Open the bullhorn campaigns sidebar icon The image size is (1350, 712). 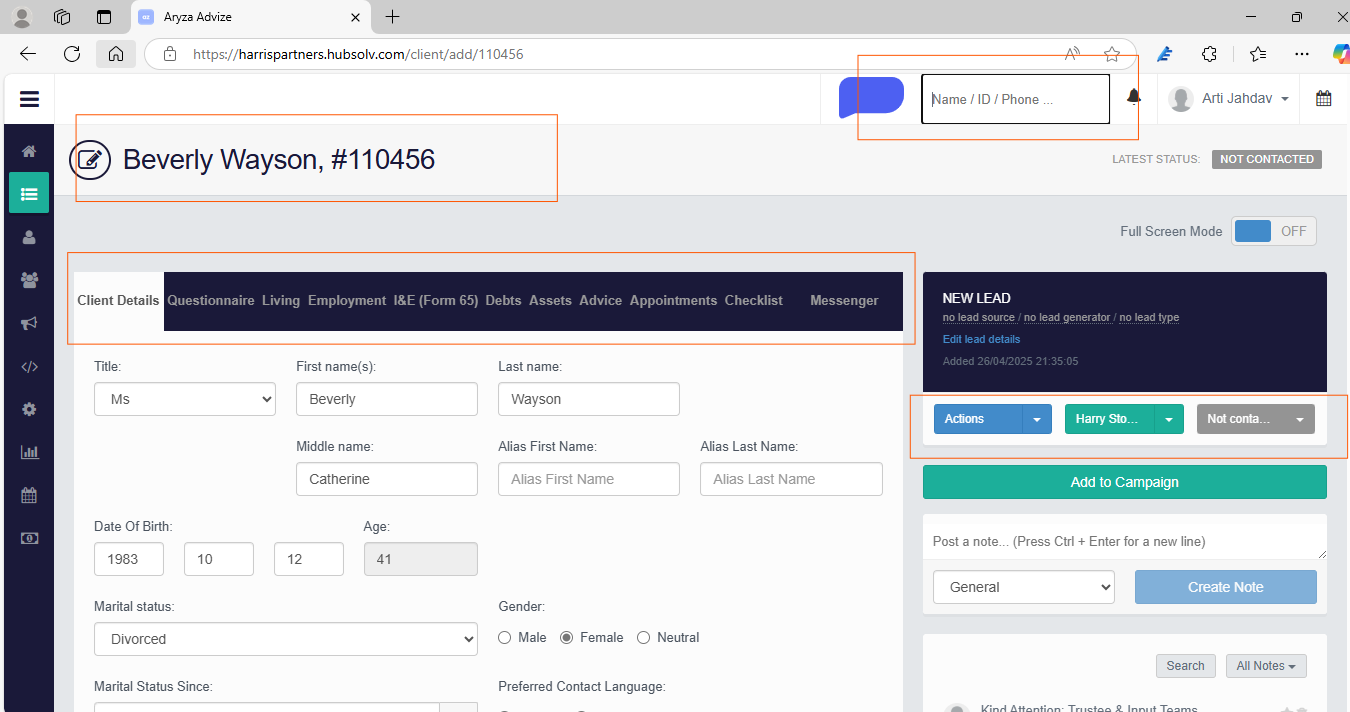tap(29, 323)
